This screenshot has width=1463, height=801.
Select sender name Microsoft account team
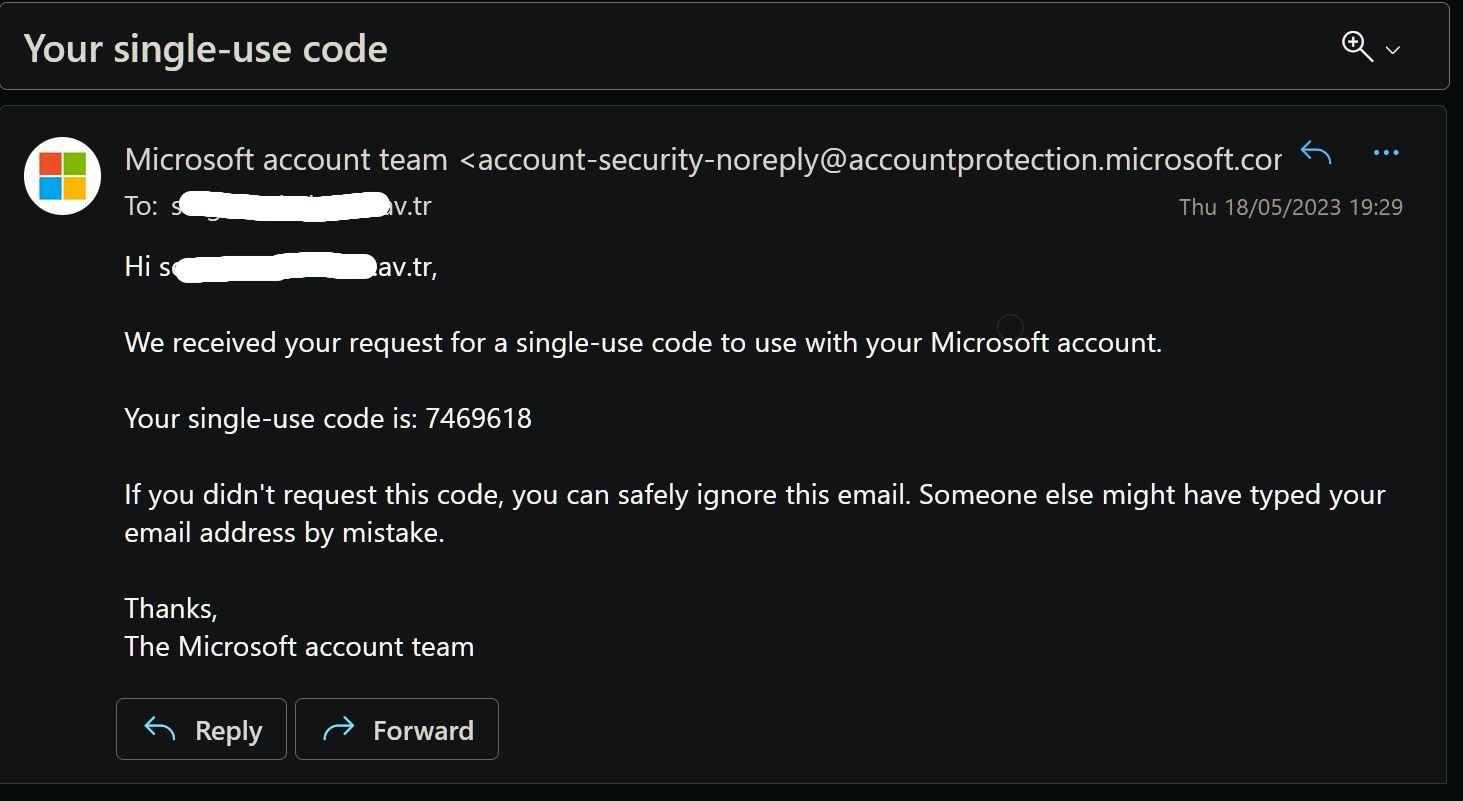click(x=286, y=159)
